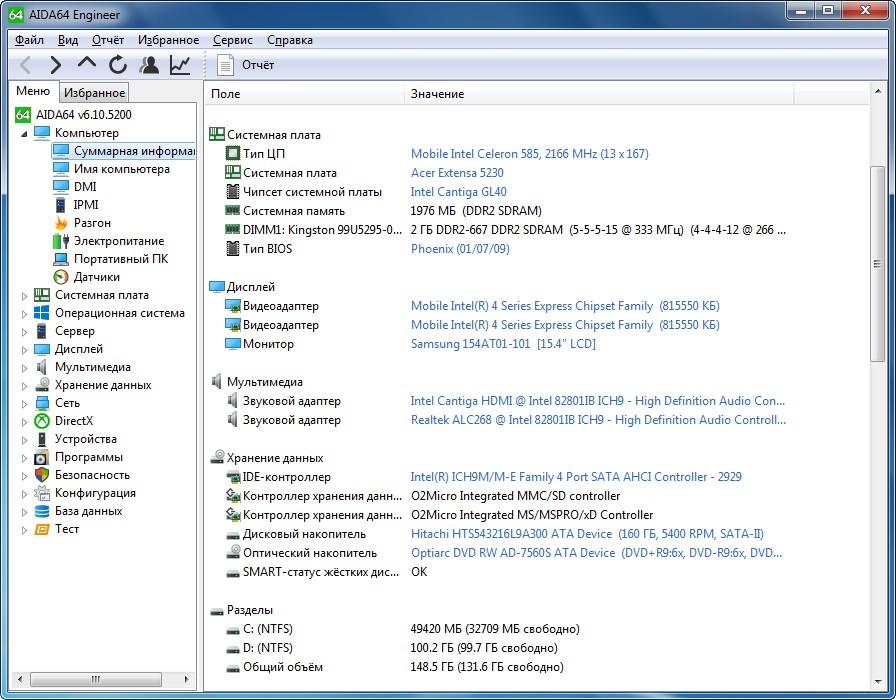Open the Отчёт menu in the menu bar
This screenshot has width=896, height=700.
(107, 40)
